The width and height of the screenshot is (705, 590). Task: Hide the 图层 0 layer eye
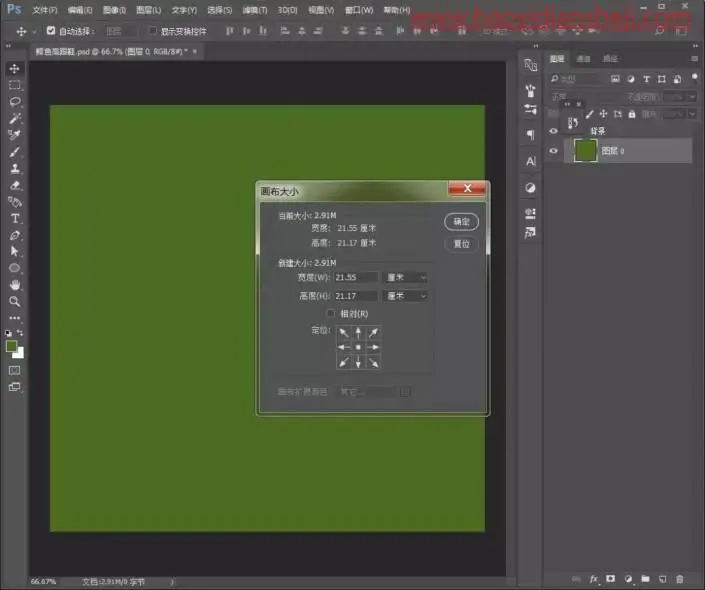pyautogui.click(x=553, y=151)
